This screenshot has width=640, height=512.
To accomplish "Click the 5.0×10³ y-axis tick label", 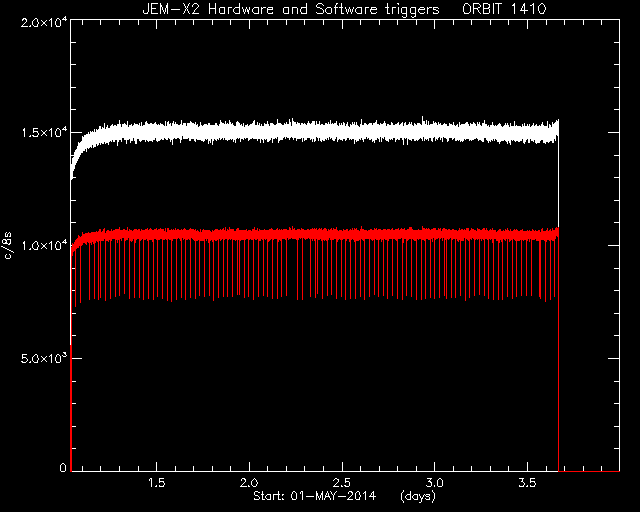I will click(44, 358).
